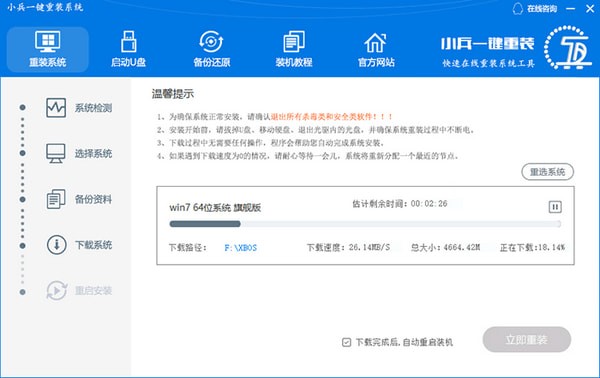Click the 重选系统 button
This screenshot has width=600, height=378.
tap(548, 172)
